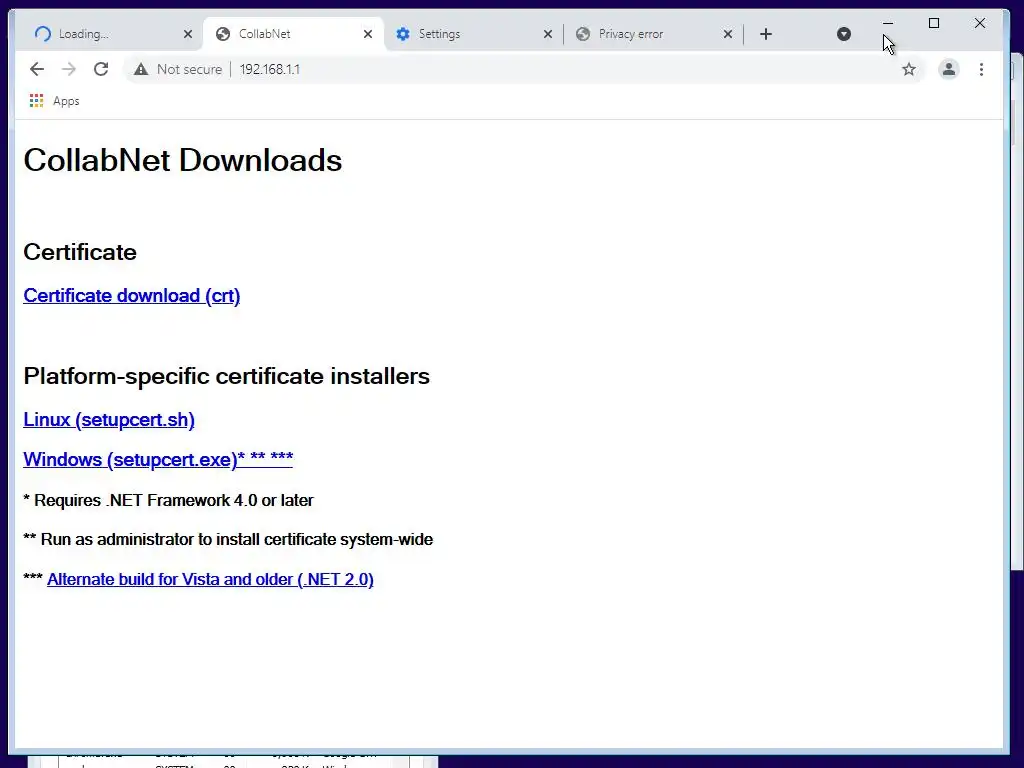Click the CollabNet Downloads heading
The image size is (1024, 768).
point(183,160)
